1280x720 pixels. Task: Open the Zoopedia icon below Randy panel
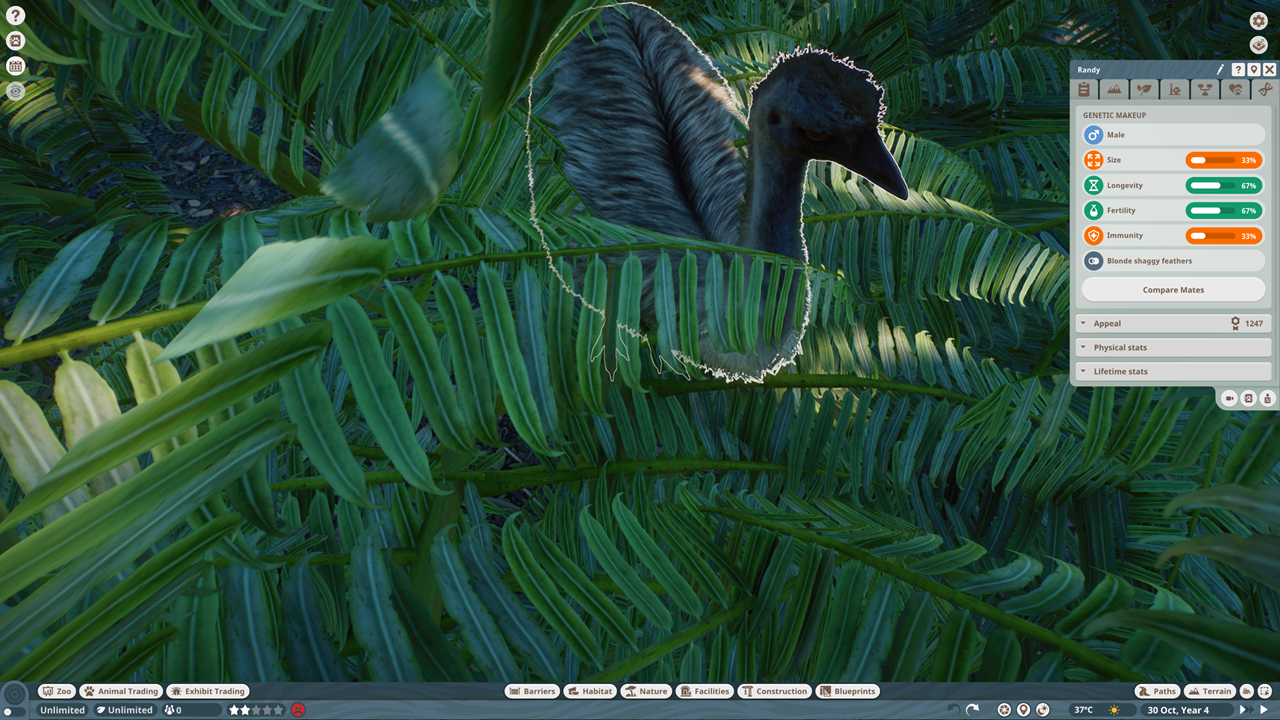coord(1248,398)
